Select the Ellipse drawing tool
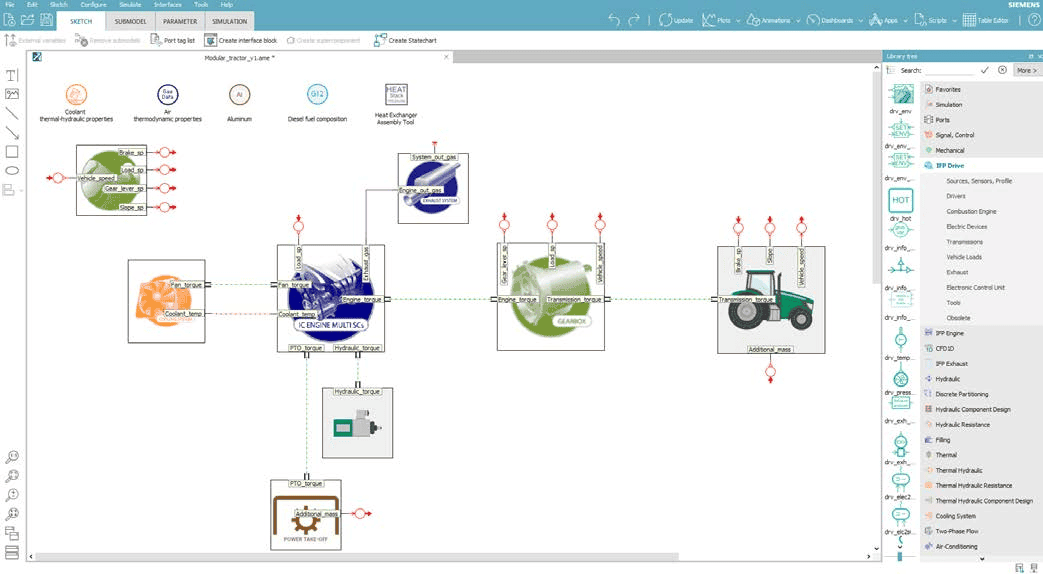The height and width of the screenshot is (574, 1043). (12, 171)
